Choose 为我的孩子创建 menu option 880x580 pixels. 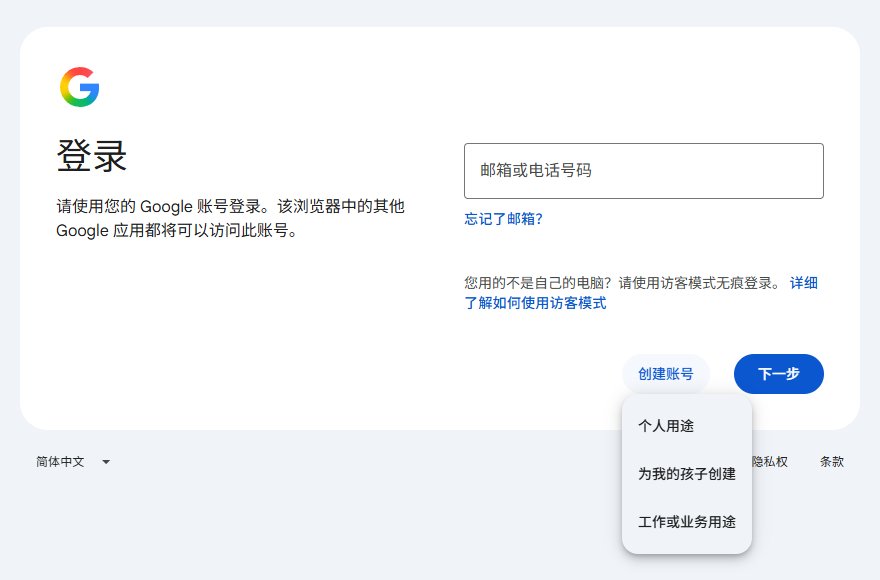tap(687, 474)
